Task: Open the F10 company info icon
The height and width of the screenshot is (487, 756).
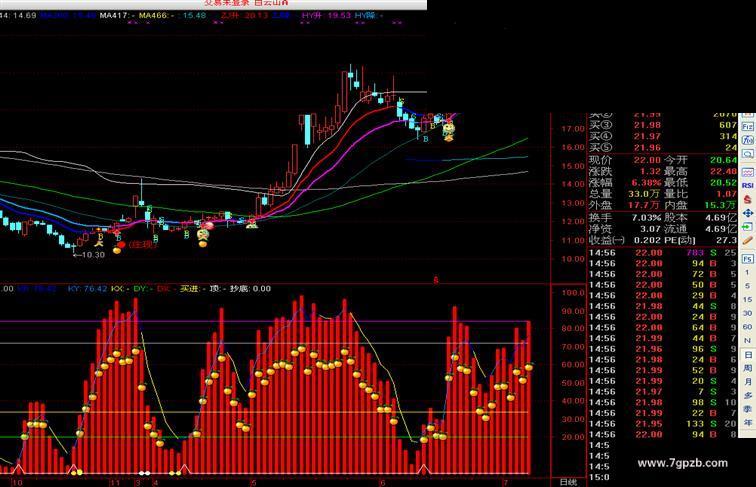Action: 747,126
